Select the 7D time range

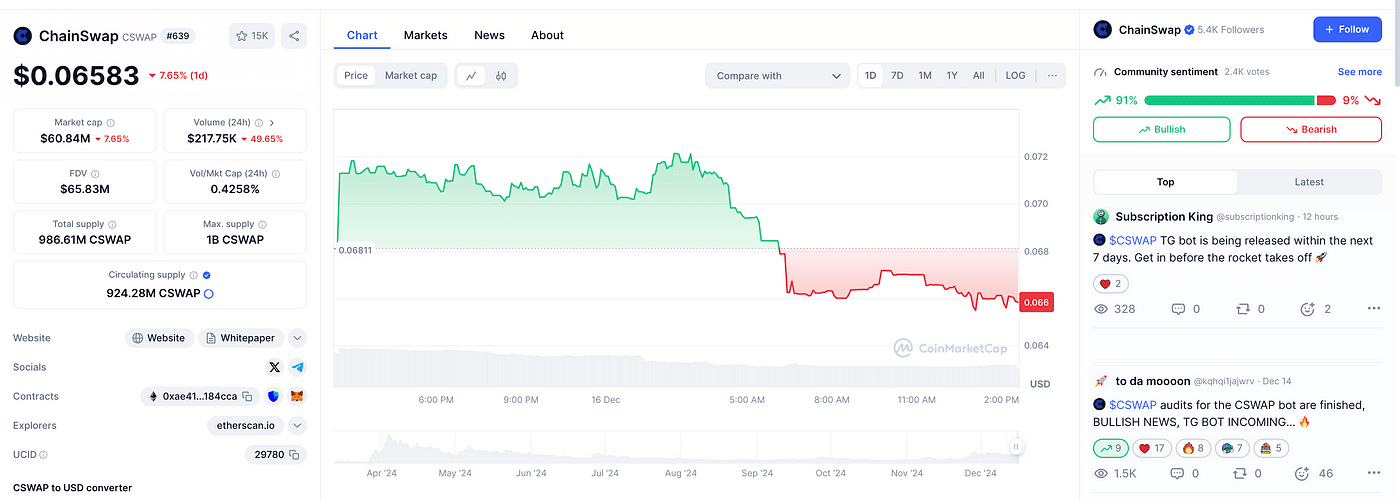tap(897, 75)
